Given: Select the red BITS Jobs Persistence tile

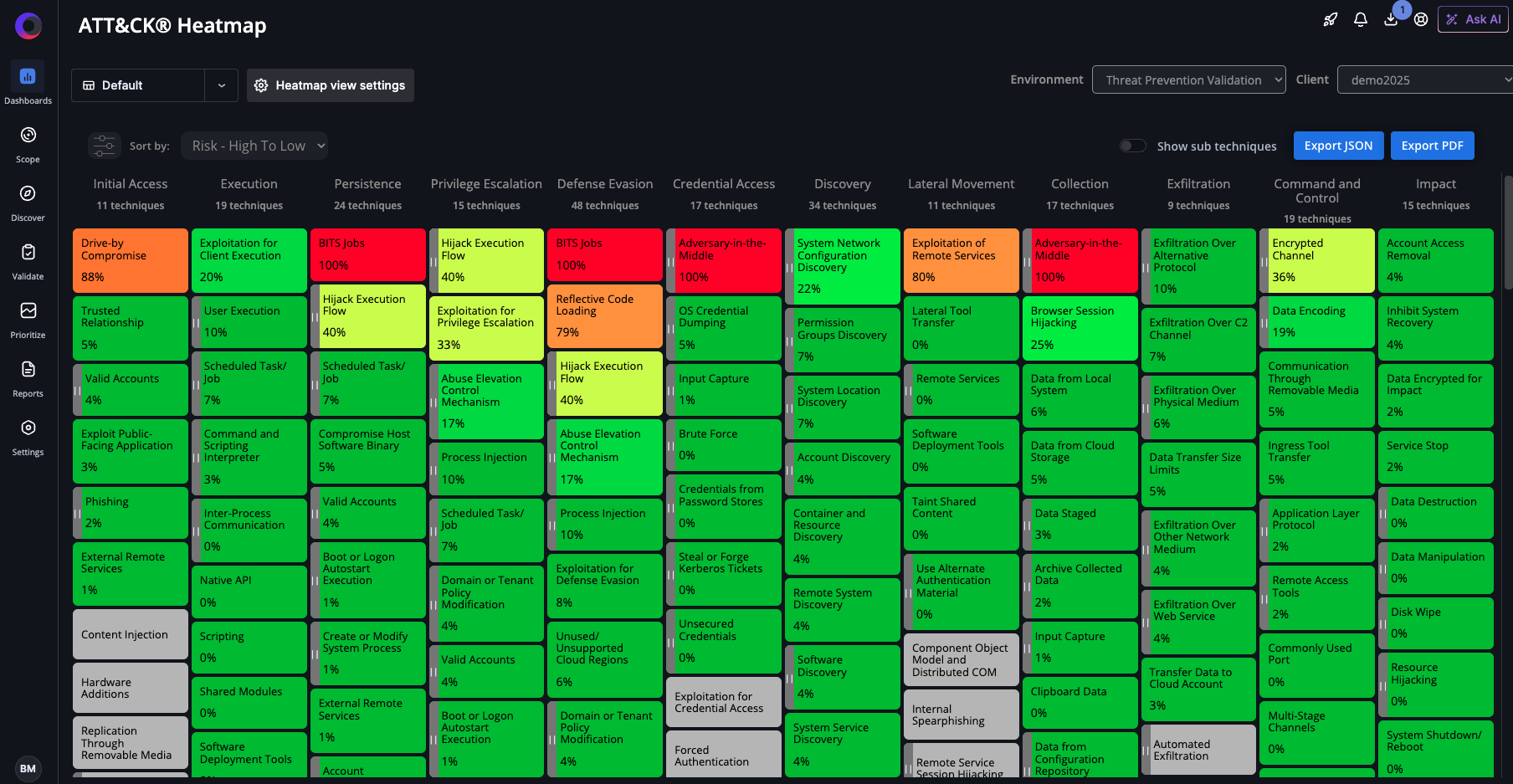Looking at the screenshot, I should pyautogui.click(x=368, y=254).
